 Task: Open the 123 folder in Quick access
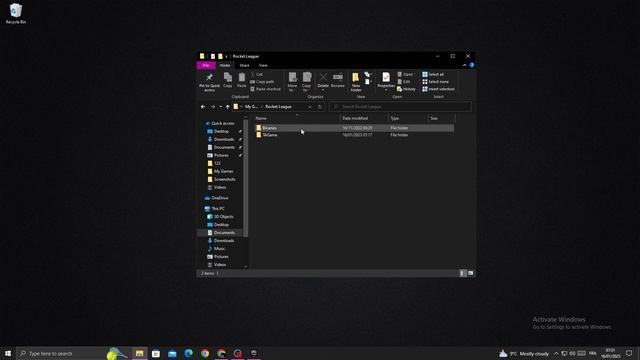click(217, 163)
